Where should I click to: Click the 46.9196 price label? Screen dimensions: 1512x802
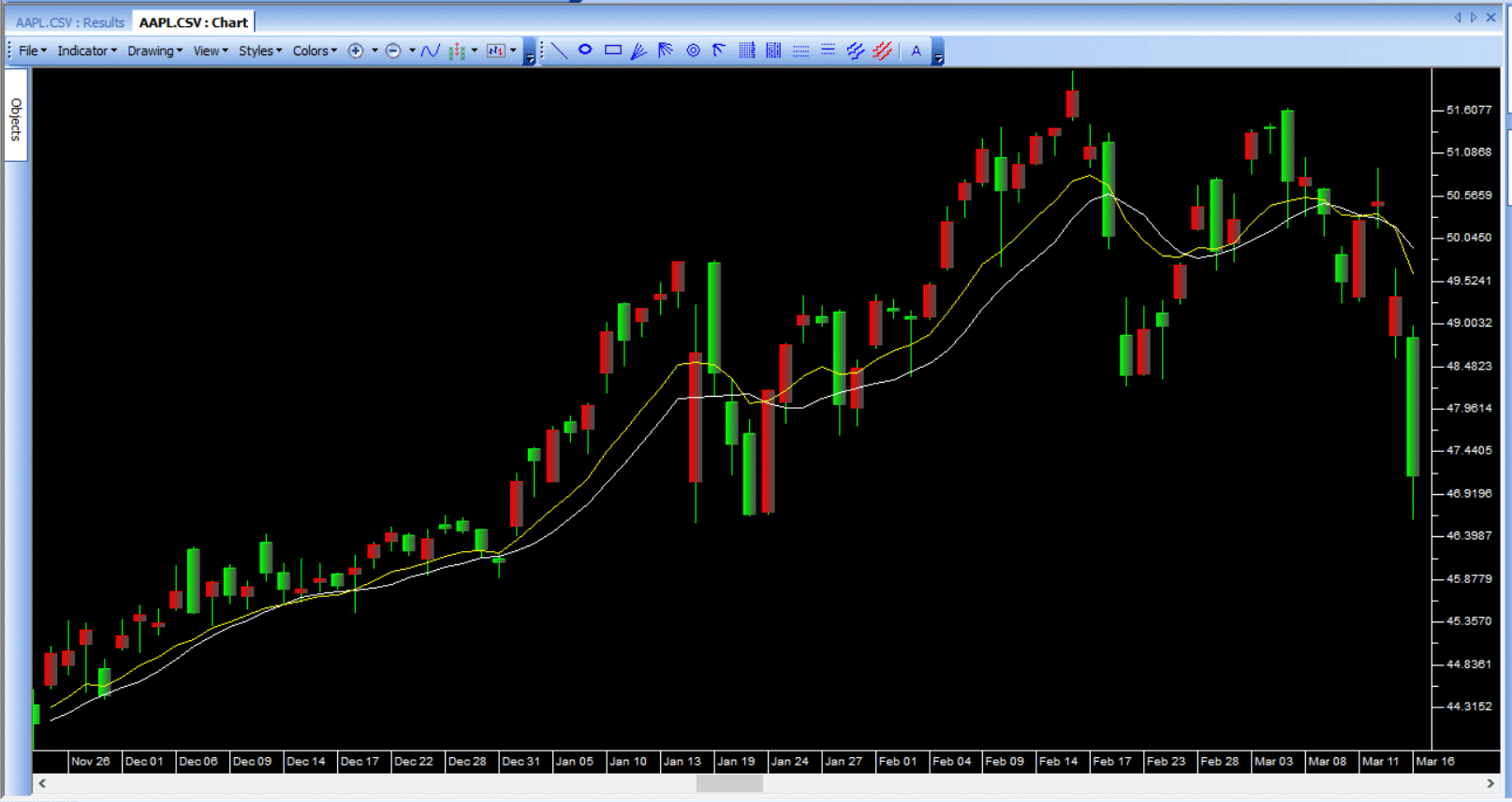(1469, 492)
